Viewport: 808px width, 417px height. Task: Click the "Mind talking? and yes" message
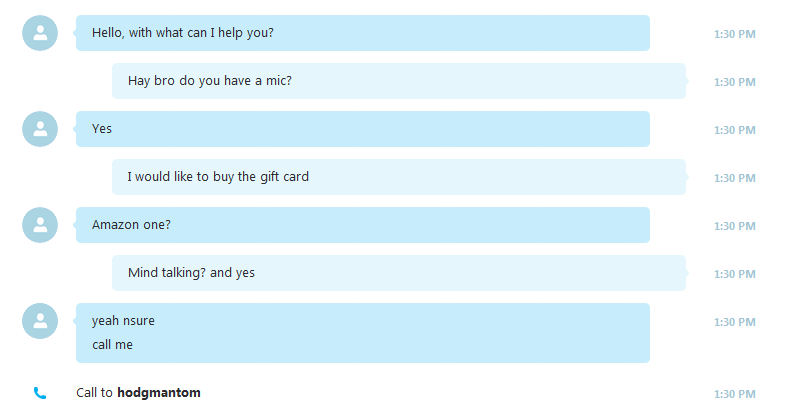[x=399, y=273]
